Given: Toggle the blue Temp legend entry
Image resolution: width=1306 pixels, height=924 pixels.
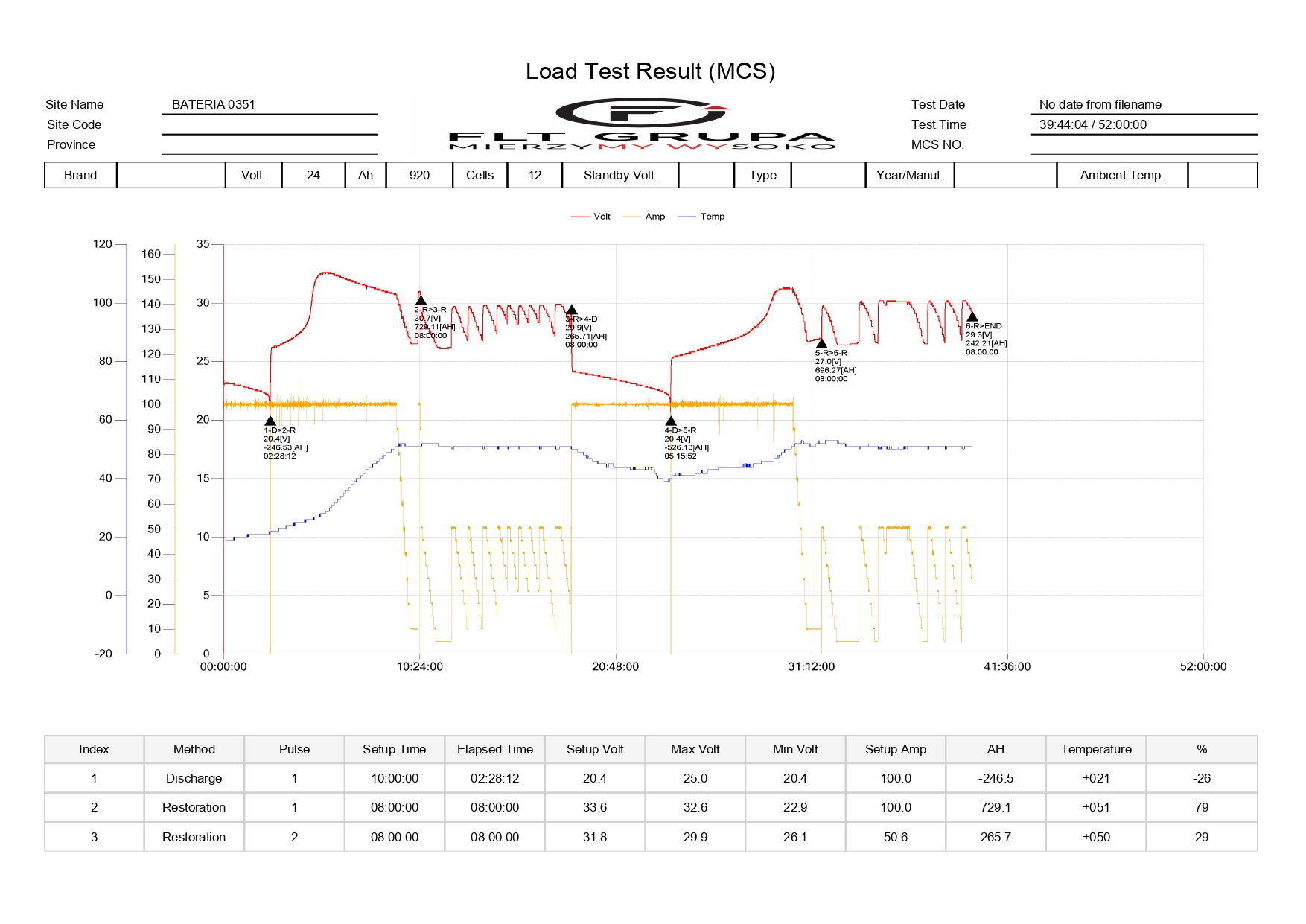Looking at the screenshot, I should tap(701, 217).
